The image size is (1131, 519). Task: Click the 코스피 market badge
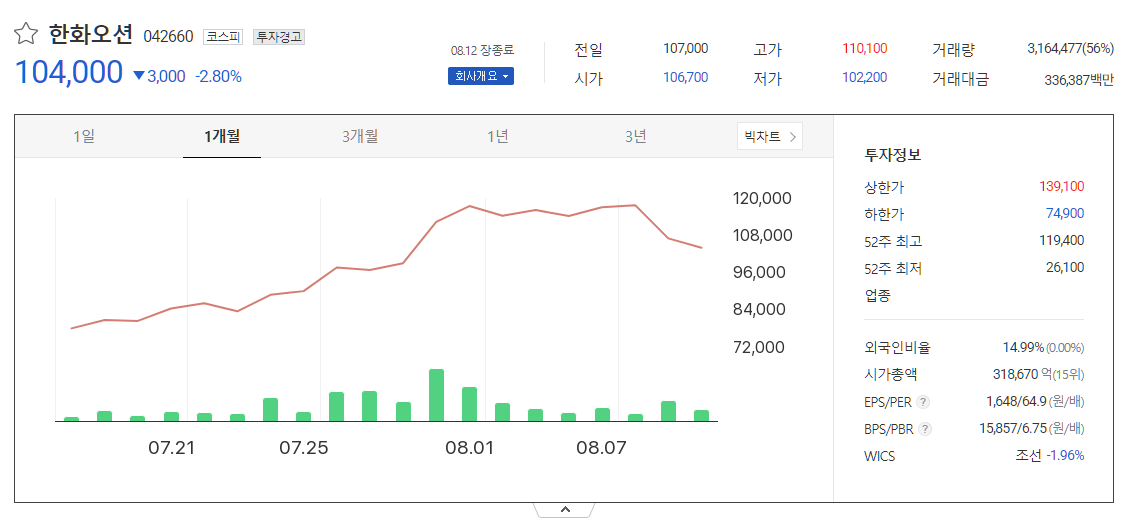pos(224,37)
